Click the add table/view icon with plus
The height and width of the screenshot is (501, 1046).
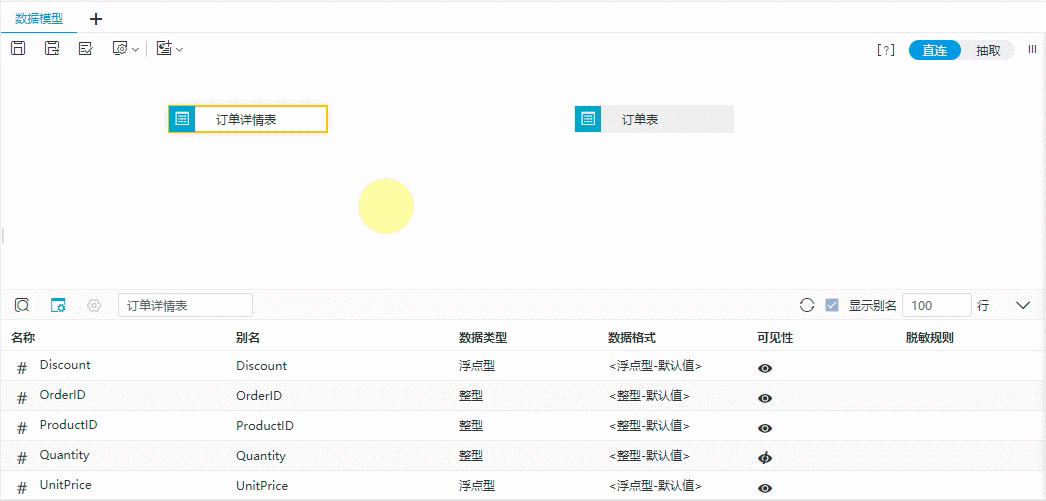click(x=164, y=48)
